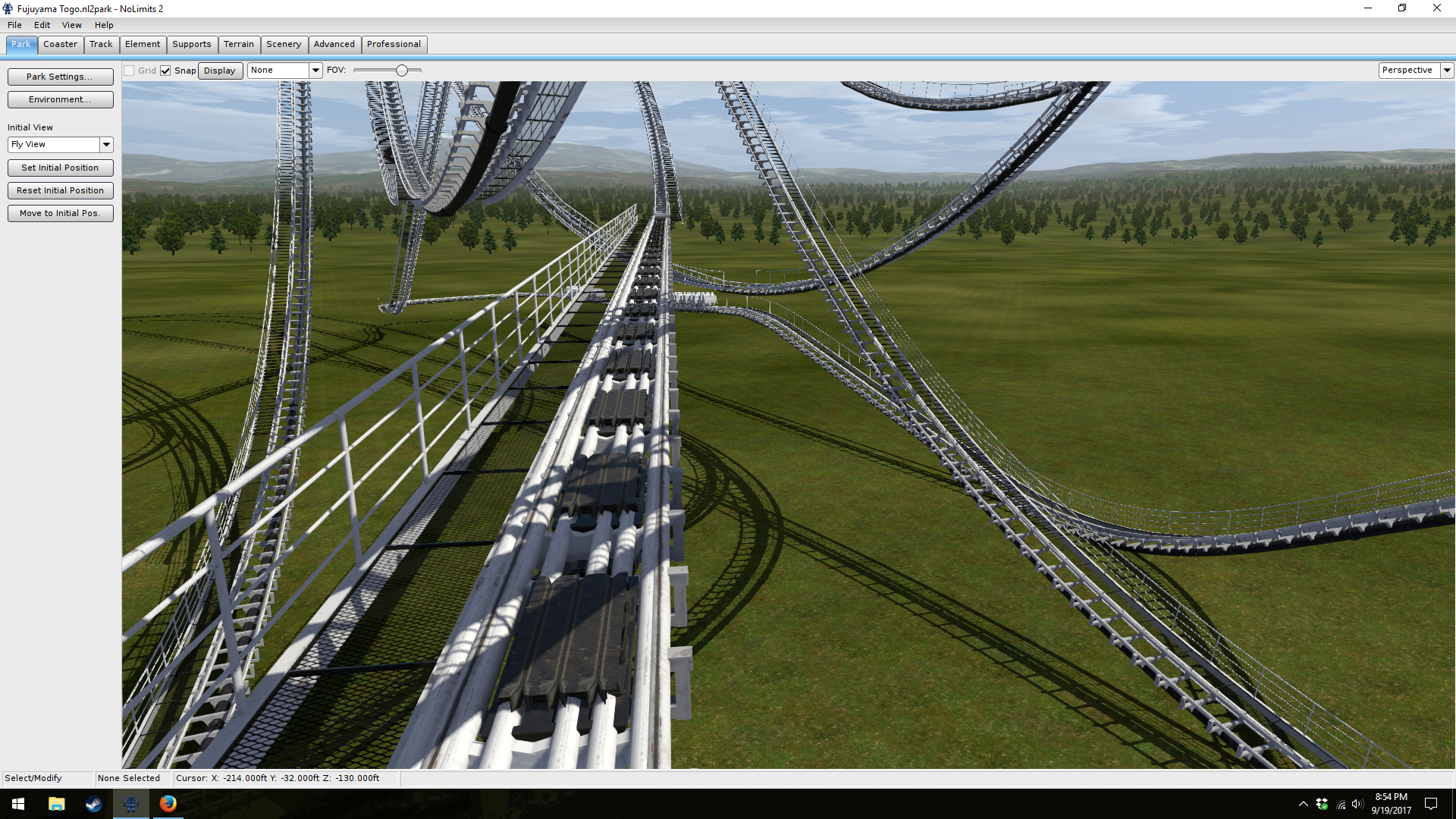Open the volume control in the system tray
The image size is (1456, 819).
pyautogui.click(x=1357, y=804)
